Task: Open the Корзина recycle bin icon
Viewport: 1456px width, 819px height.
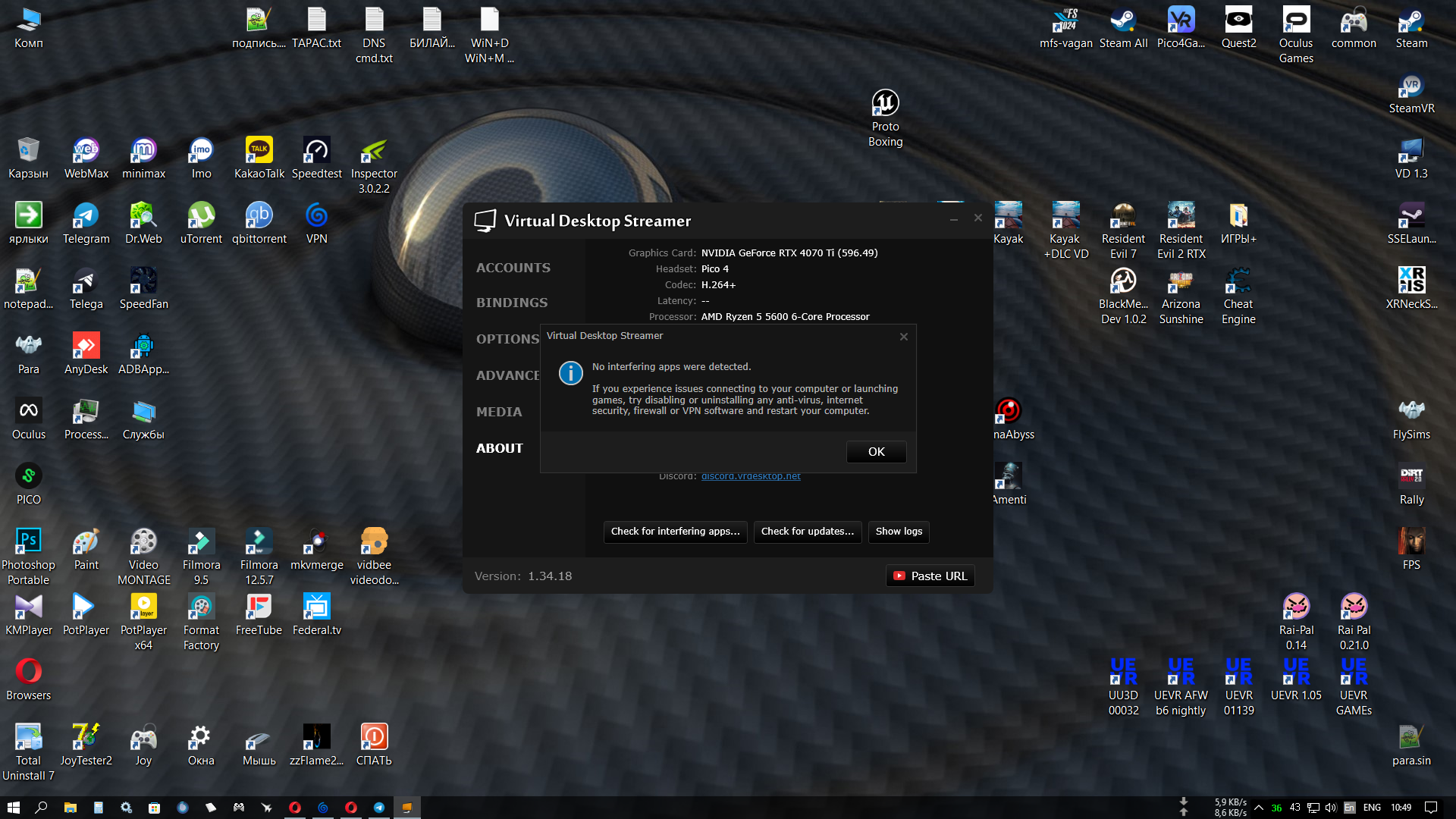Action: (28, 158)
